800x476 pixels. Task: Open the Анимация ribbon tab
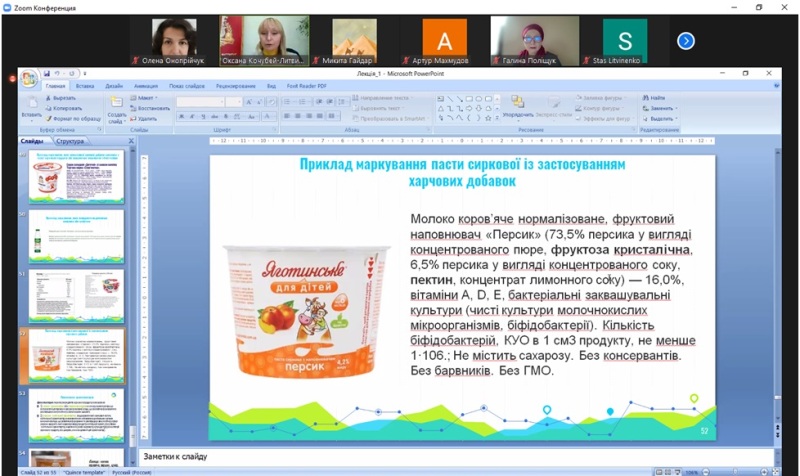146,86
